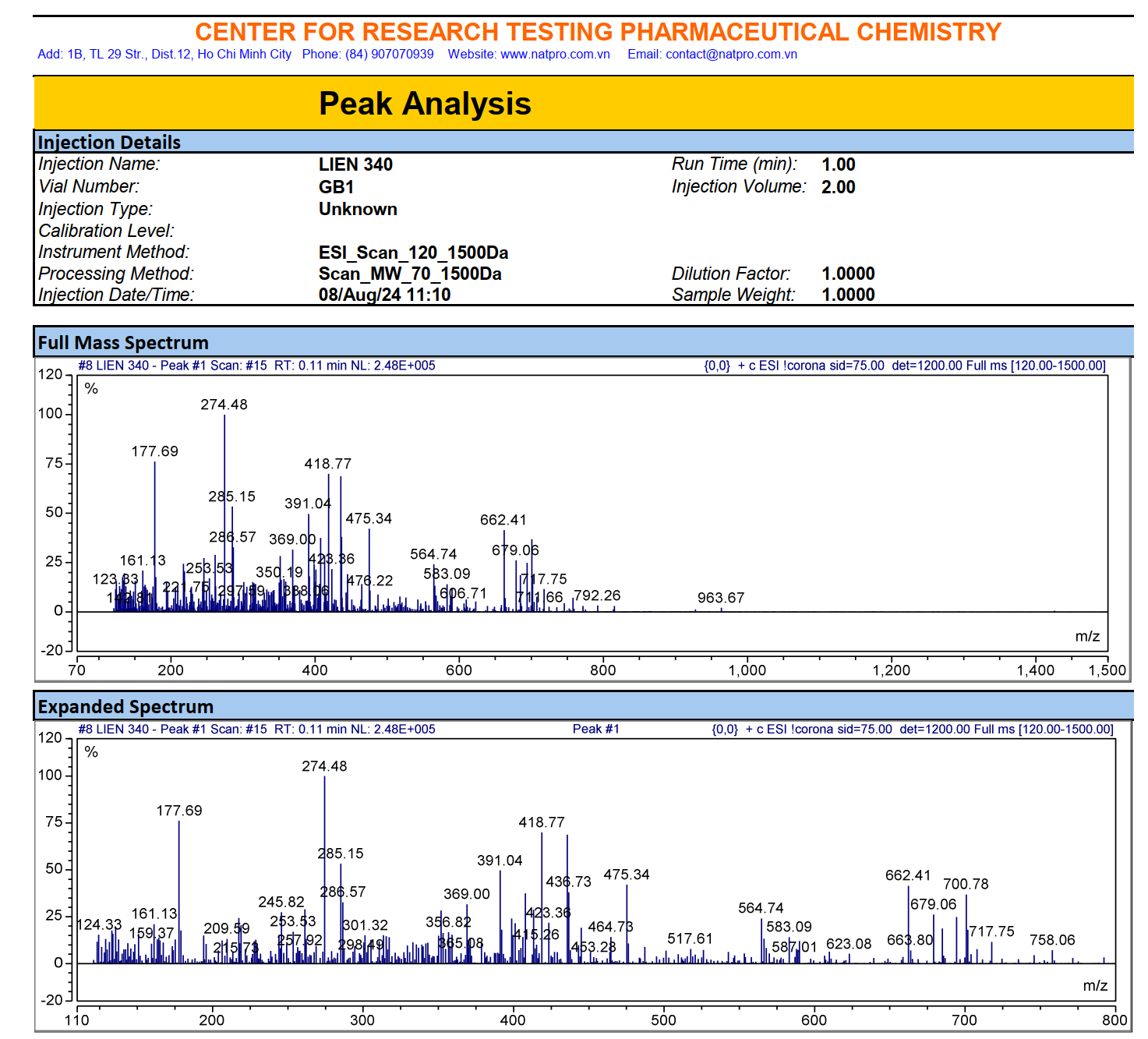Click the 963.67 peak label in Full Mass Spectrum

click(x=721, y=598)
